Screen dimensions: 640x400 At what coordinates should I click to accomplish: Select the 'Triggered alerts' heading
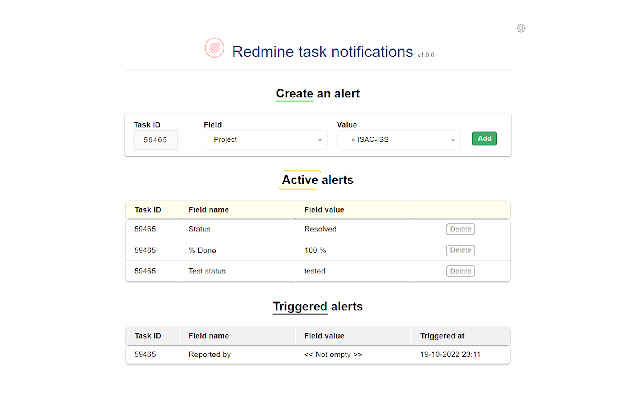[318, 307]
